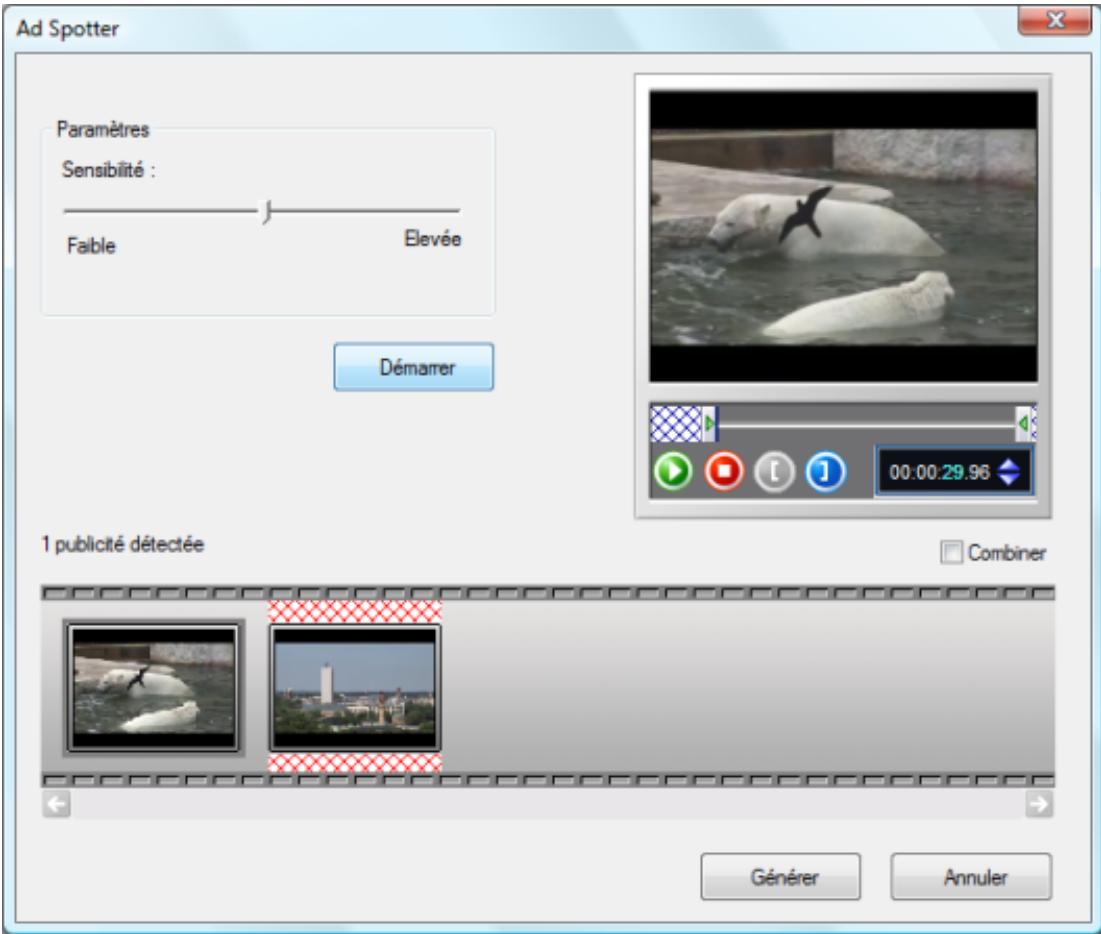Select the polar bear clip thumbnail
The width and height of the screenshot is (1101, 934).
153,688
